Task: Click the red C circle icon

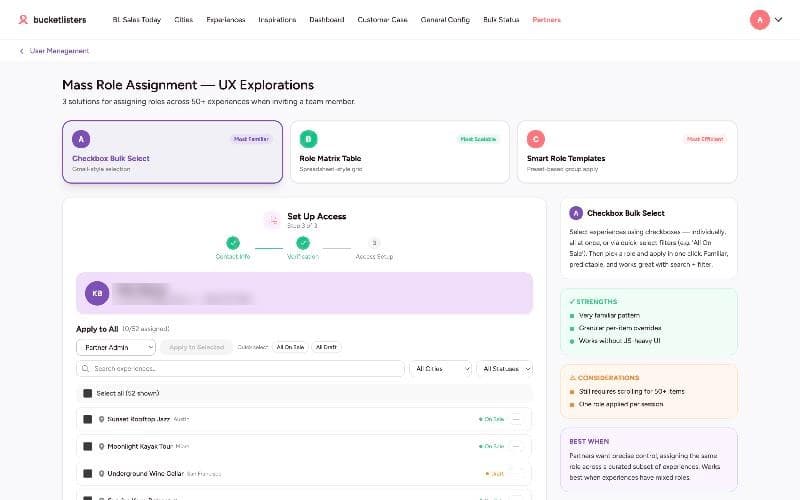Action: [x=536, y=139]
